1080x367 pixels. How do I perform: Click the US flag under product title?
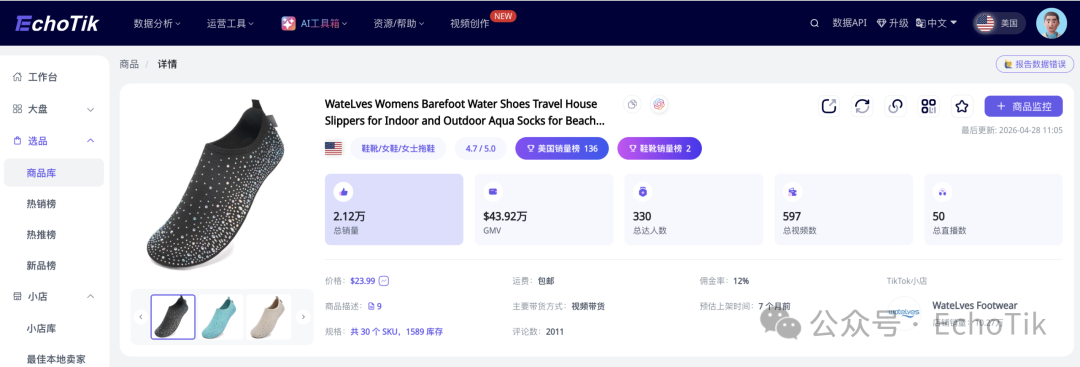tap(333, 148)
